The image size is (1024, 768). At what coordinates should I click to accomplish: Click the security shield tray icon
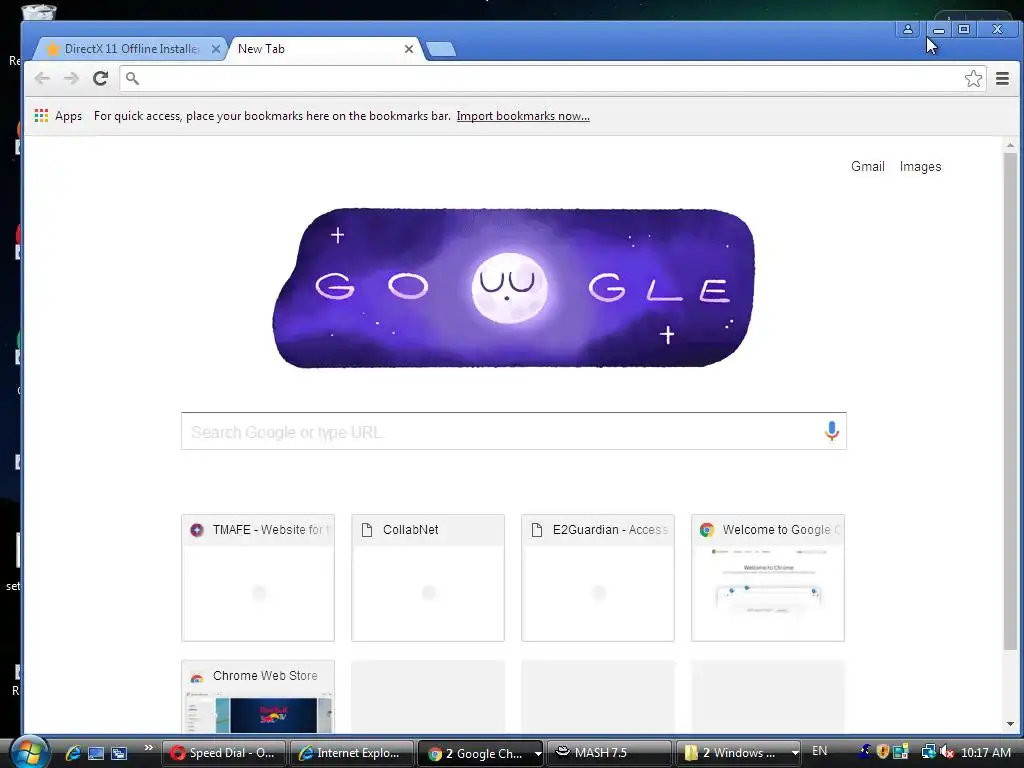882,752
